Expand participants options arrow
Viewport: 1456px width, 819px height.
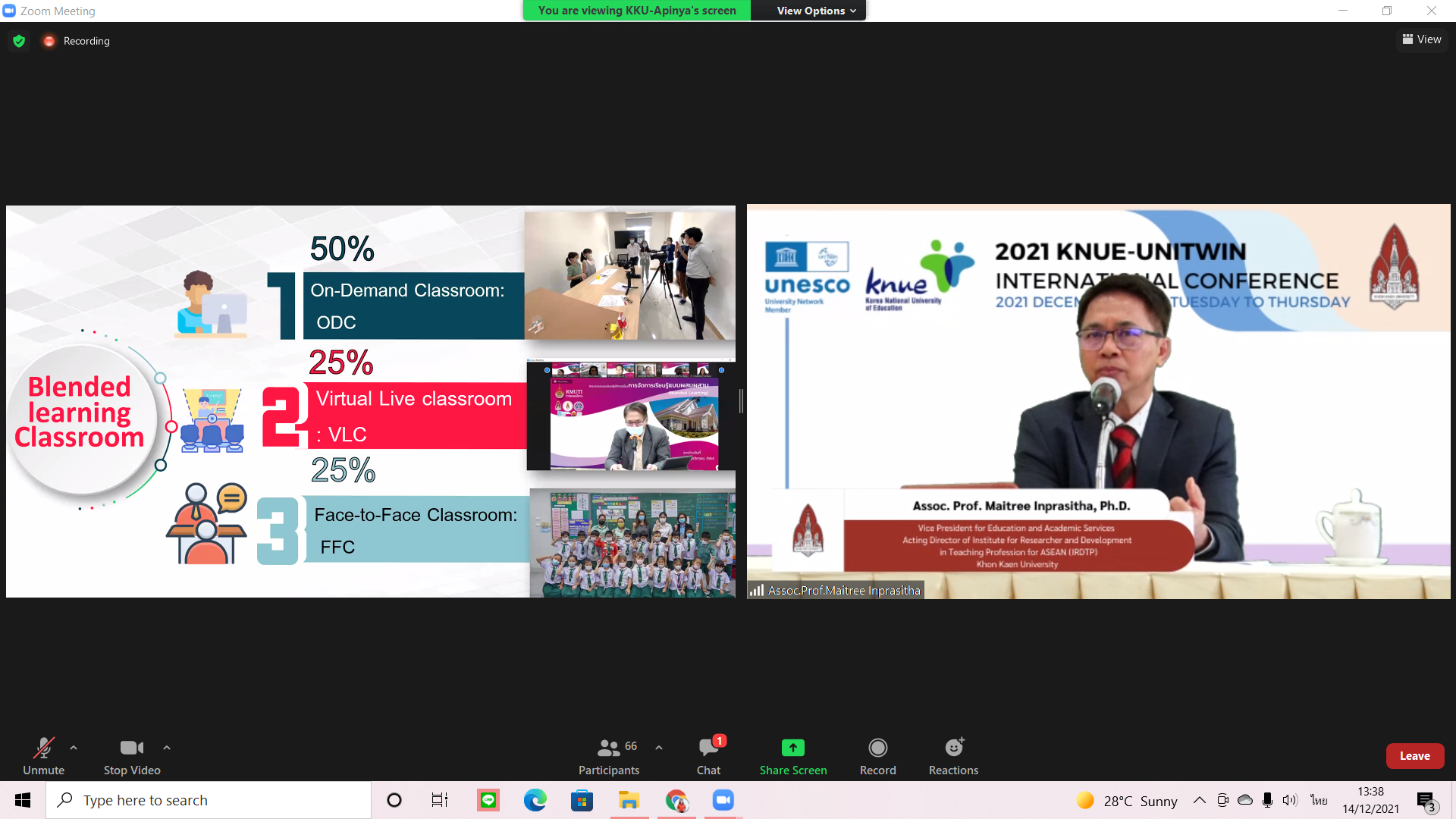tap(659, 748)
